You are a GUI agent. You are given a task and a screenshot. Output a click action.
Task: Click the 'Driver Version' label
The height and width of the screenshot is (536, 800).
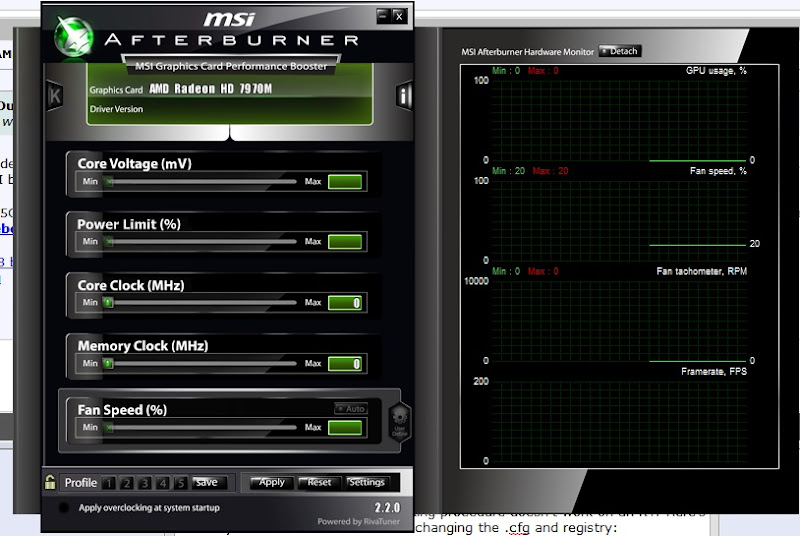pyautogui.click(x=116, y=109)
